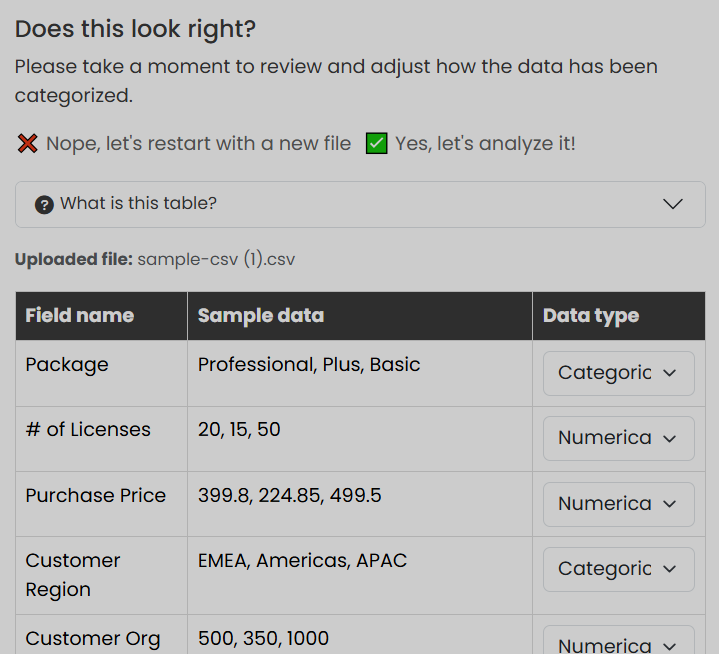Click the red X restart icon

coord(27,144)
